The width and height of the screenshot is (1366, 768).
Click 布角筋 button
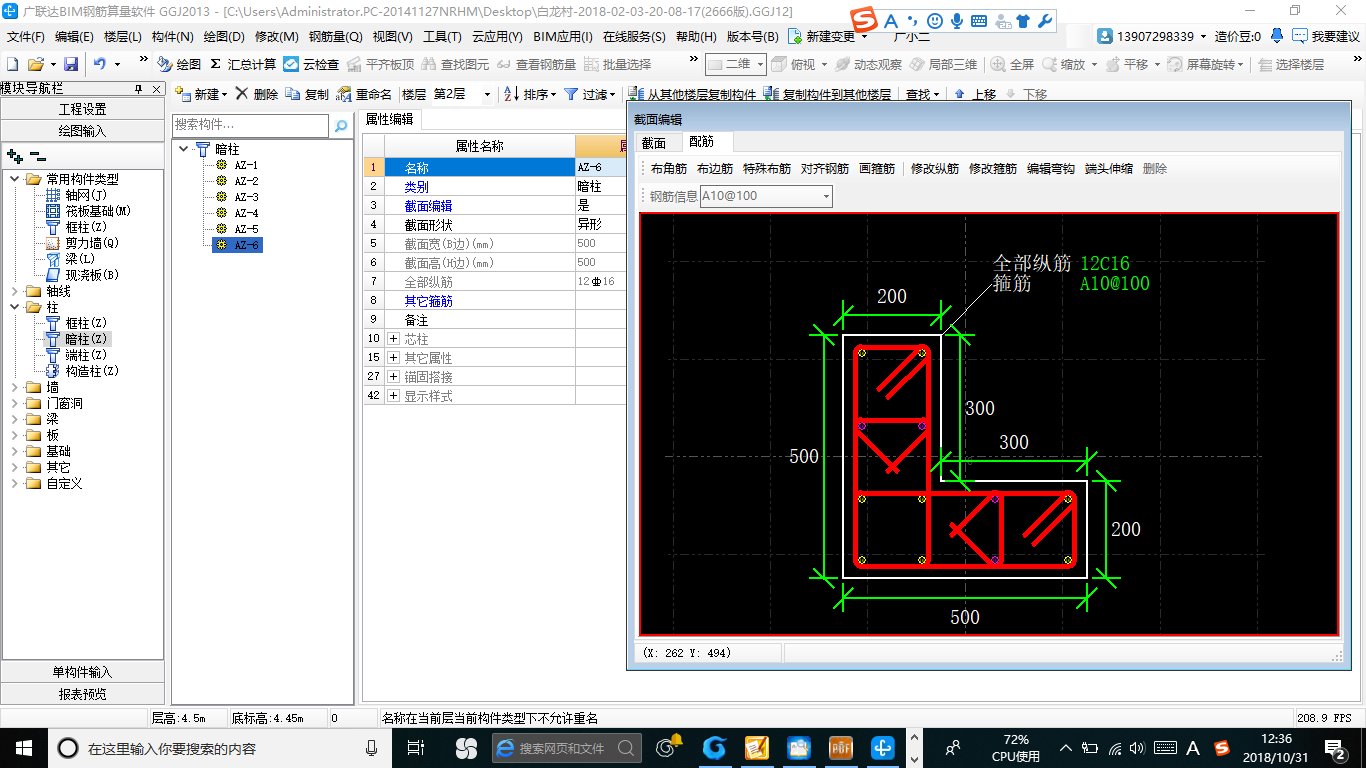pyautogui.click(x=669, y=169)
